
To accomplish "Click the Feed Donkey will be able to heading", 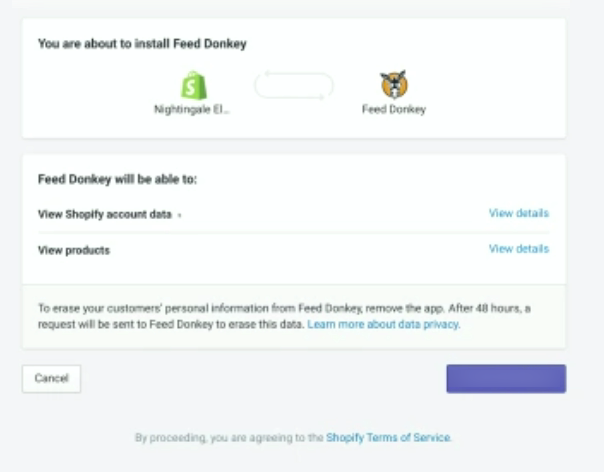I will (x=117, y=180).
